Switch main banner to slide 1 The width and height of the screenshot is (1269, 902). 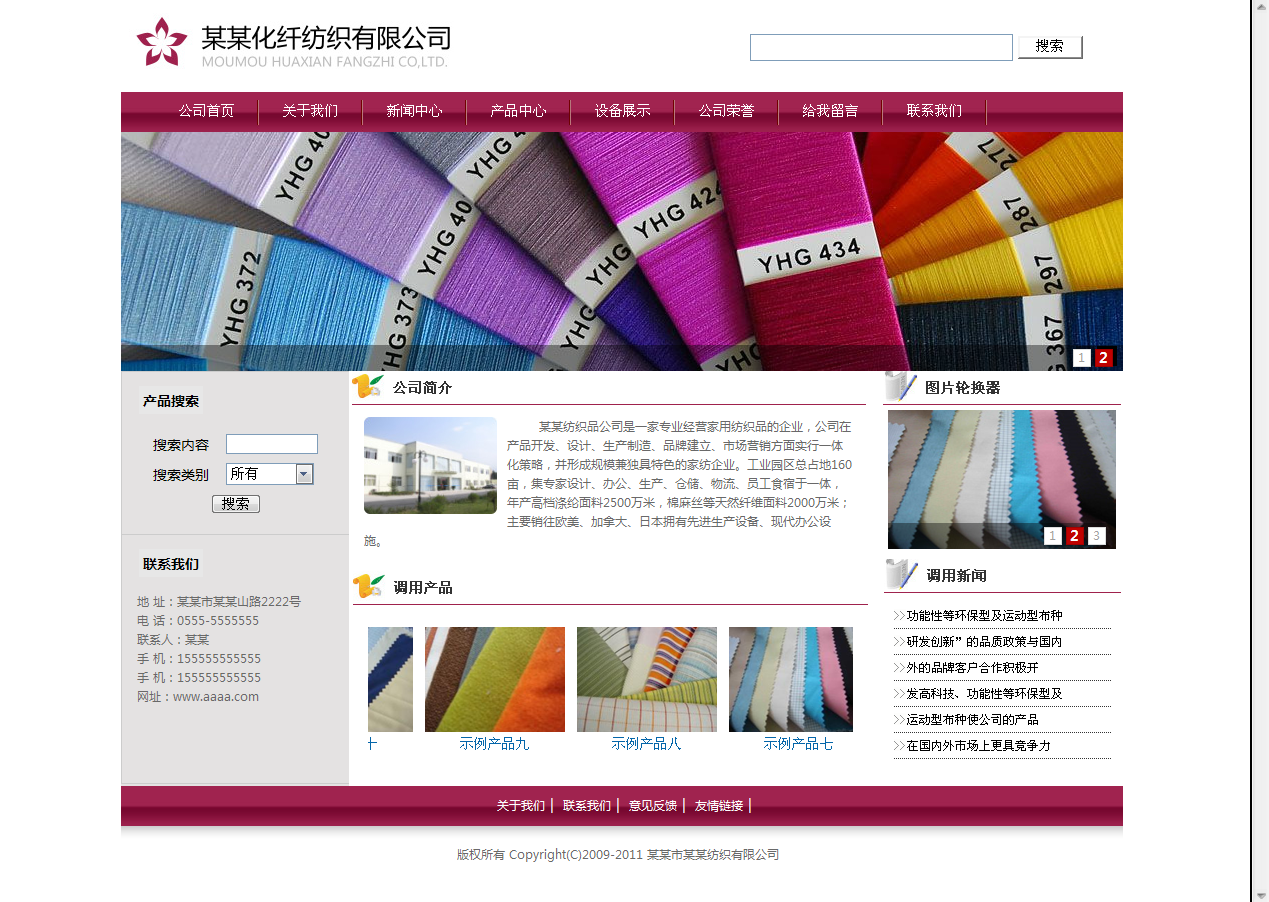point(1081,358)
